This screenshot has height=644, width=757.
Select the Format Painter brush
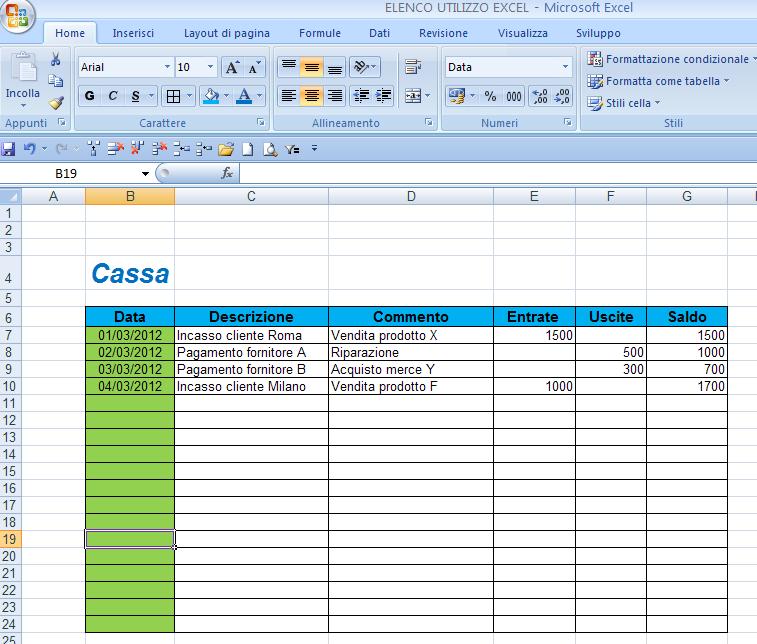pos(56,102)
